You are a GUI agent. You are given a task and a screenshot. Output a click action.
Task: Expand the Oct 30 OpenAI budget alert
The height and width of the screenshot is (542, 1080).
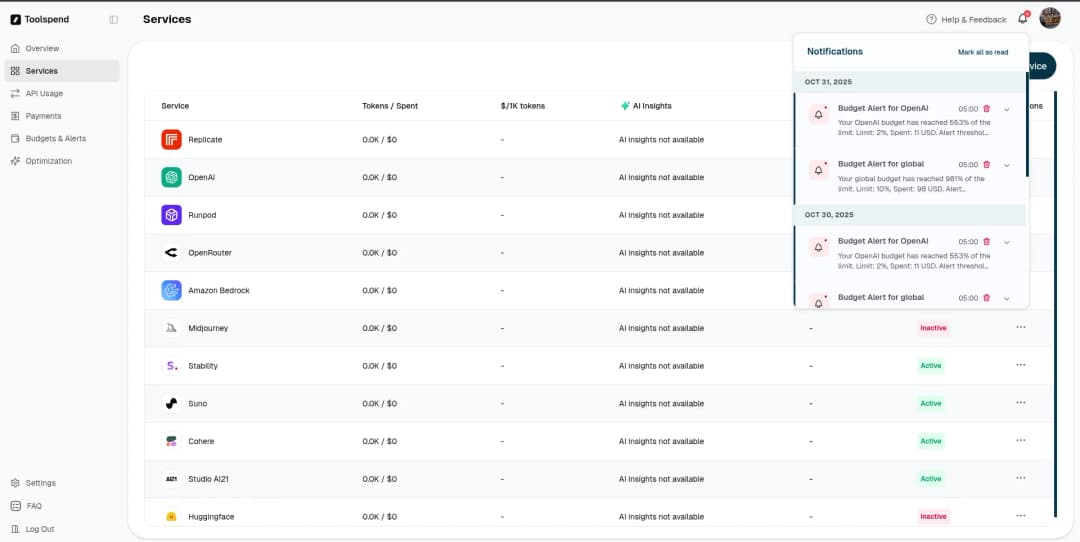[1007, 242]
